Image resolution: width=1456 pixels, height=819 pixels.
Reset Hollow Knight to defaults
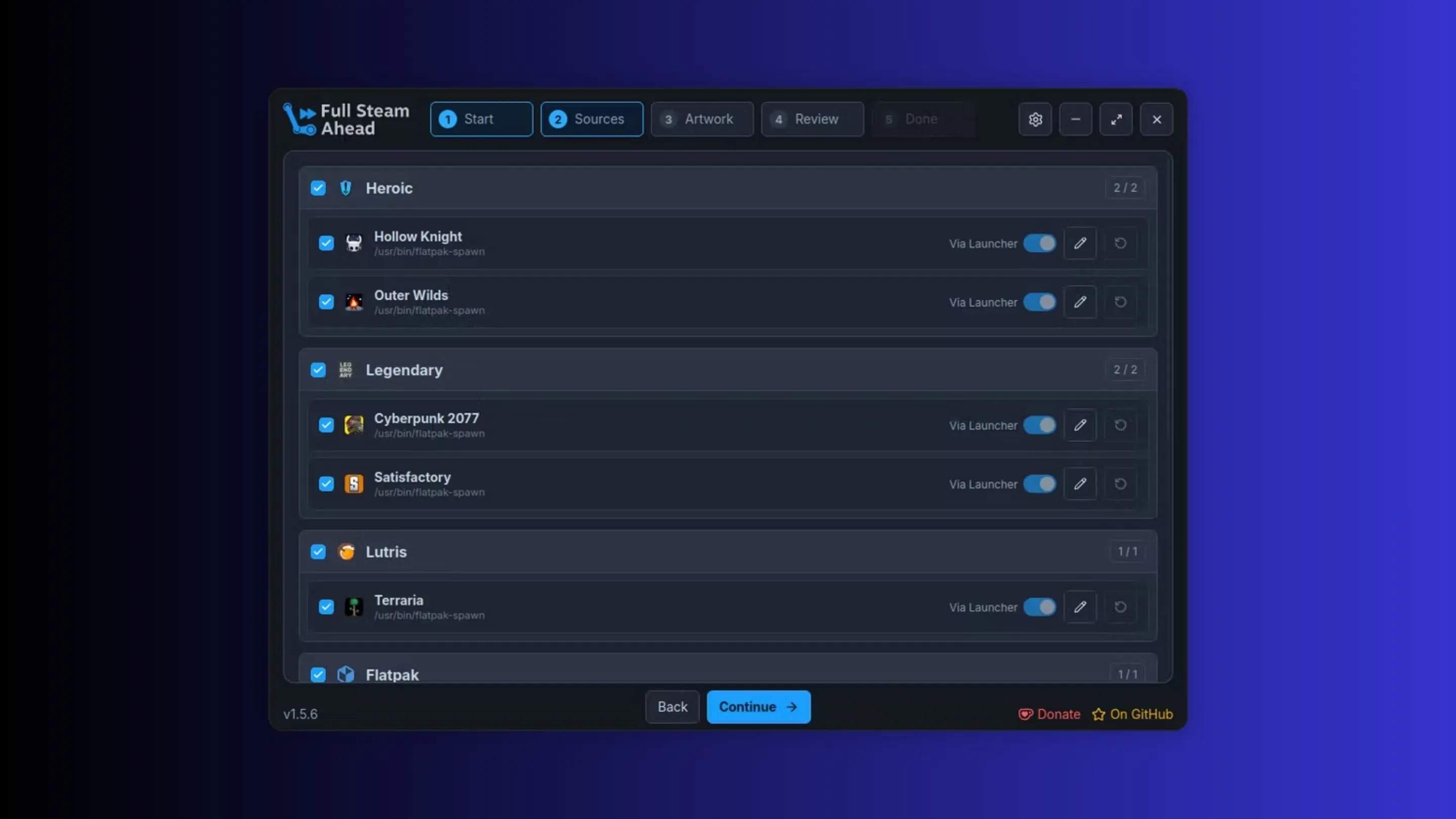point(1120,243)
